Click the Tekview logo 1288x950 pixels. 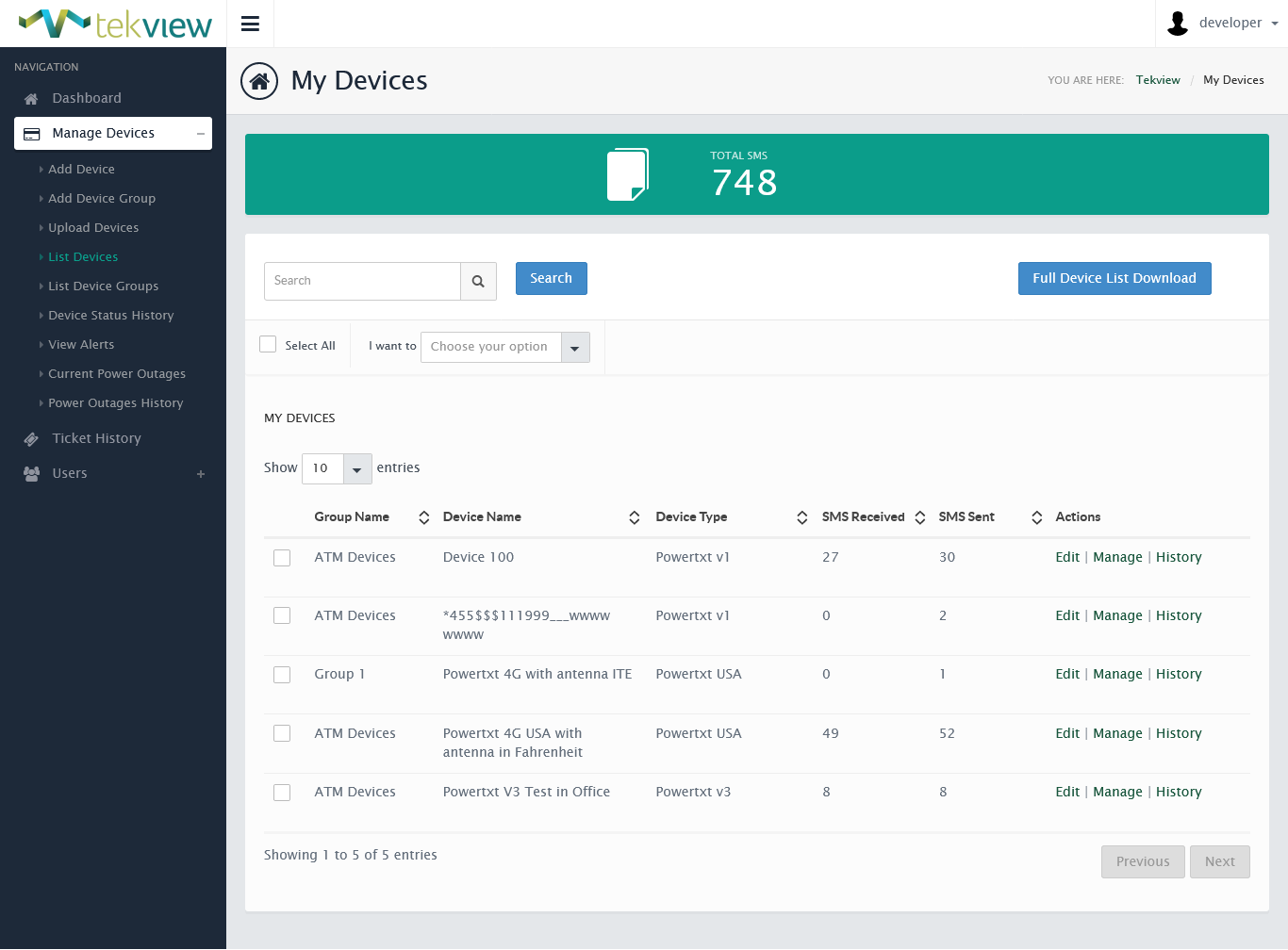(115, 24)
